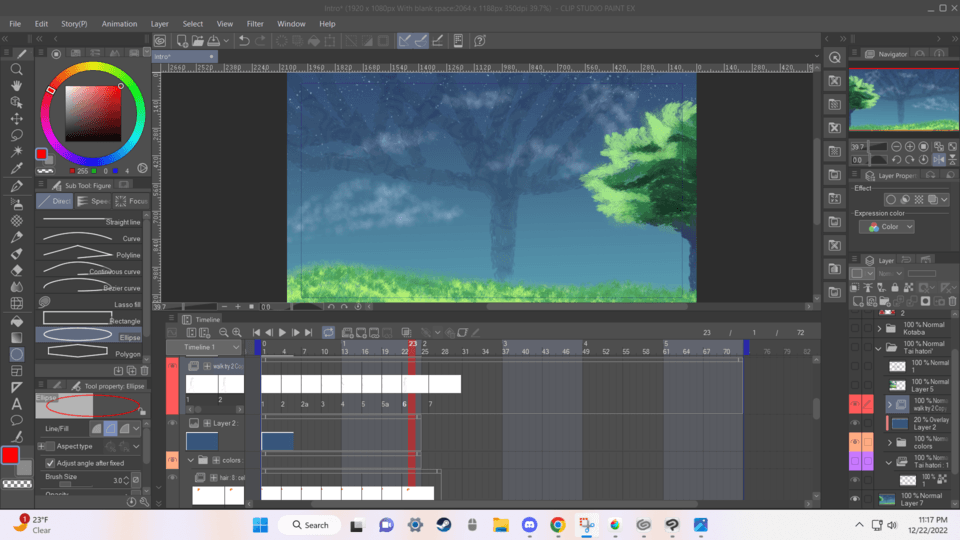Open the Animation menu

(119, 23)
